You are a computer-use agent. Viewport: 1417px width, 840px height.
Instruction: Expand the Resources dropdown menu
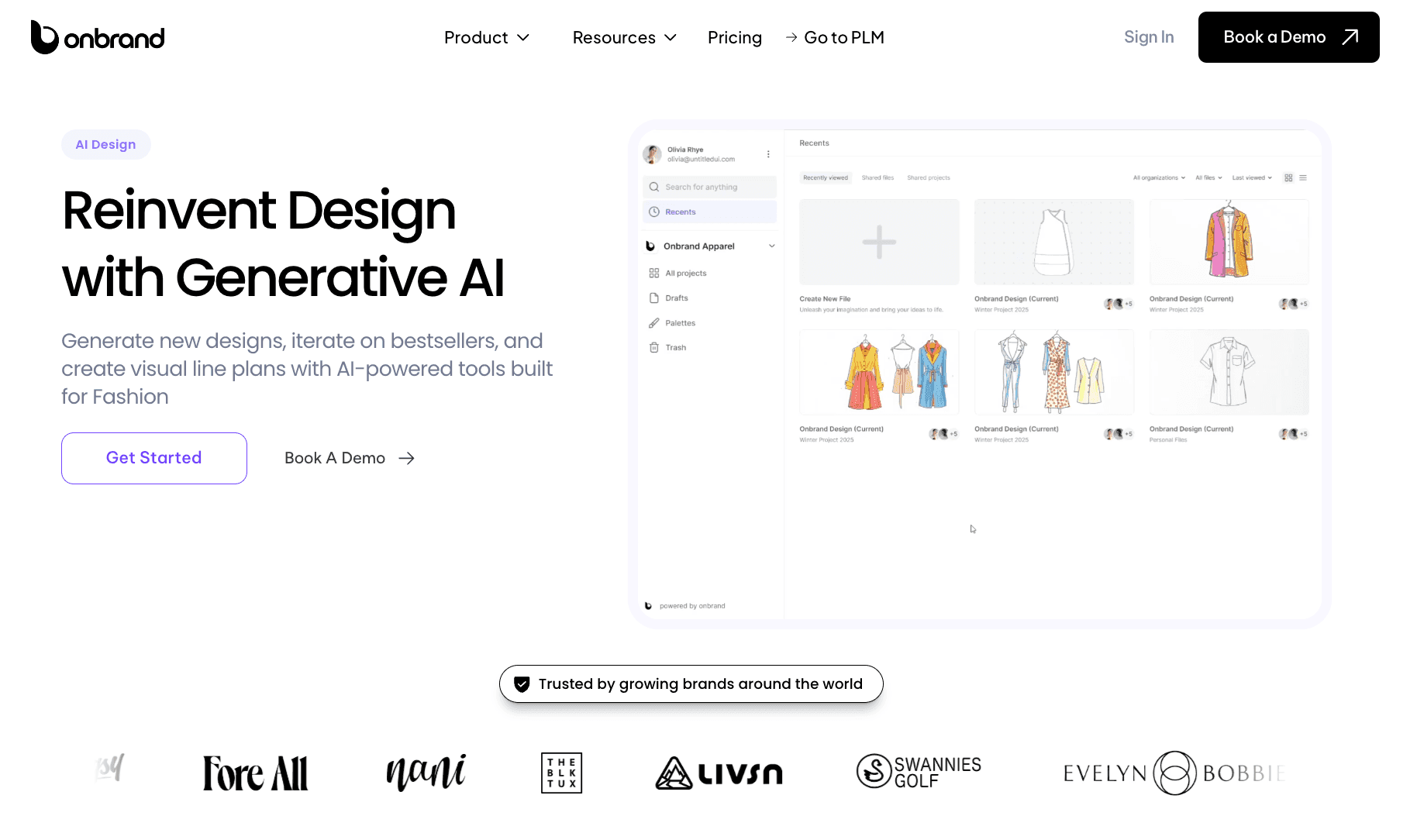click(625, 37)
